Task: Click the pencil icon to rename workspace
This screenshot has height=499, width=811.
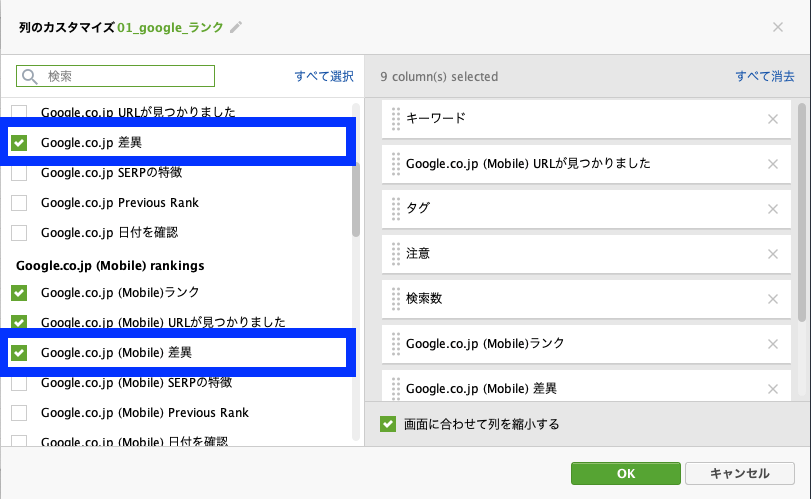Action: 236,27
